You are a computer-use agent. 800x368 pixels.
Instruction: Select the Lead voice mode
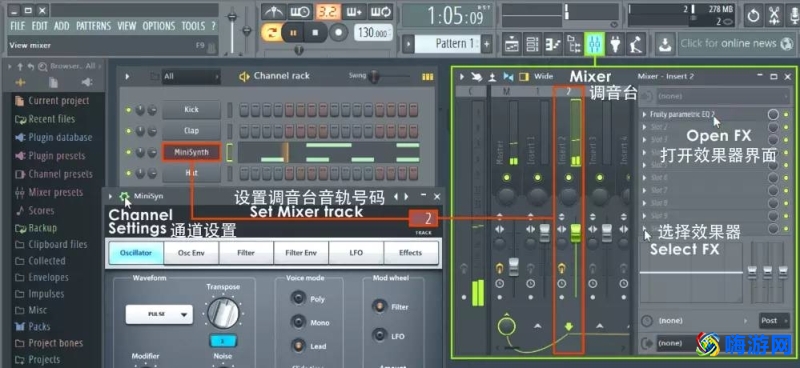pyautogui.click(x=298, y=346)
